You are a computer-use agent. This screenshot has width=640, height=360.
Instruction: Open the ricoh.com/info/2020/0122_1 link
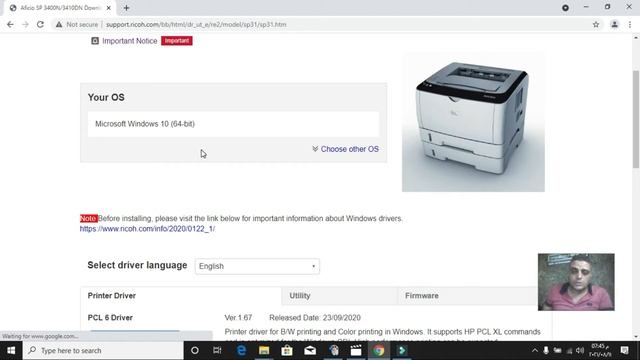147,229
